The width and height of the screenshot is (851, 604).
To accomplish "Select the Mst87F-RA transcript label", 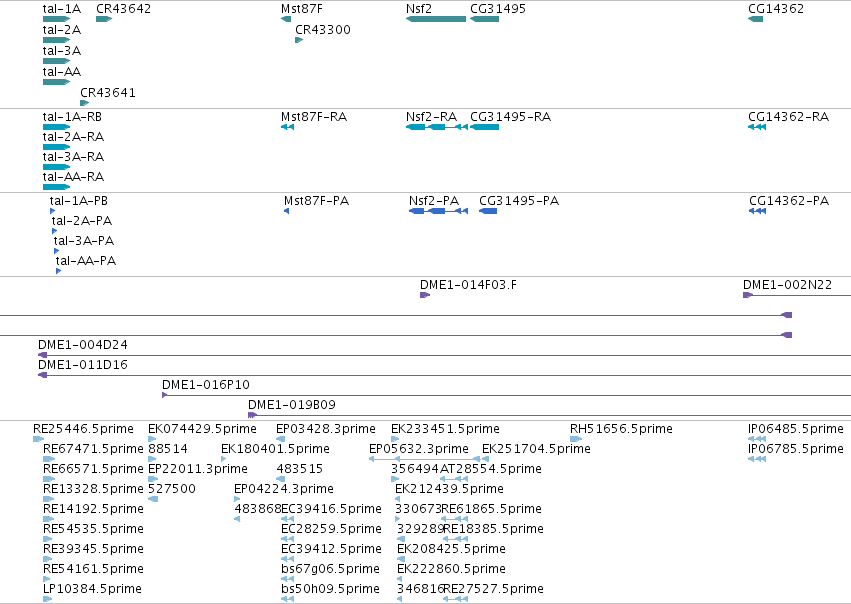I will pos(314,117).
